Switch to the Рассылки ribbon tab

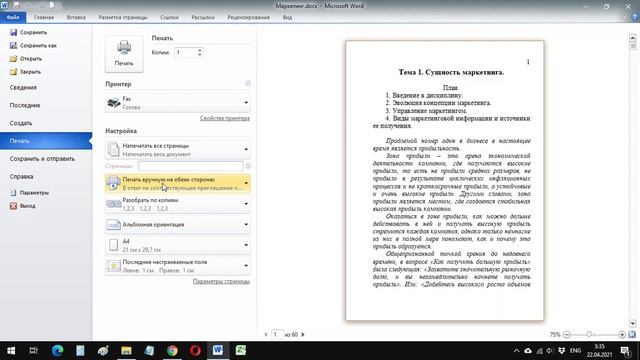tap(203, 17)
